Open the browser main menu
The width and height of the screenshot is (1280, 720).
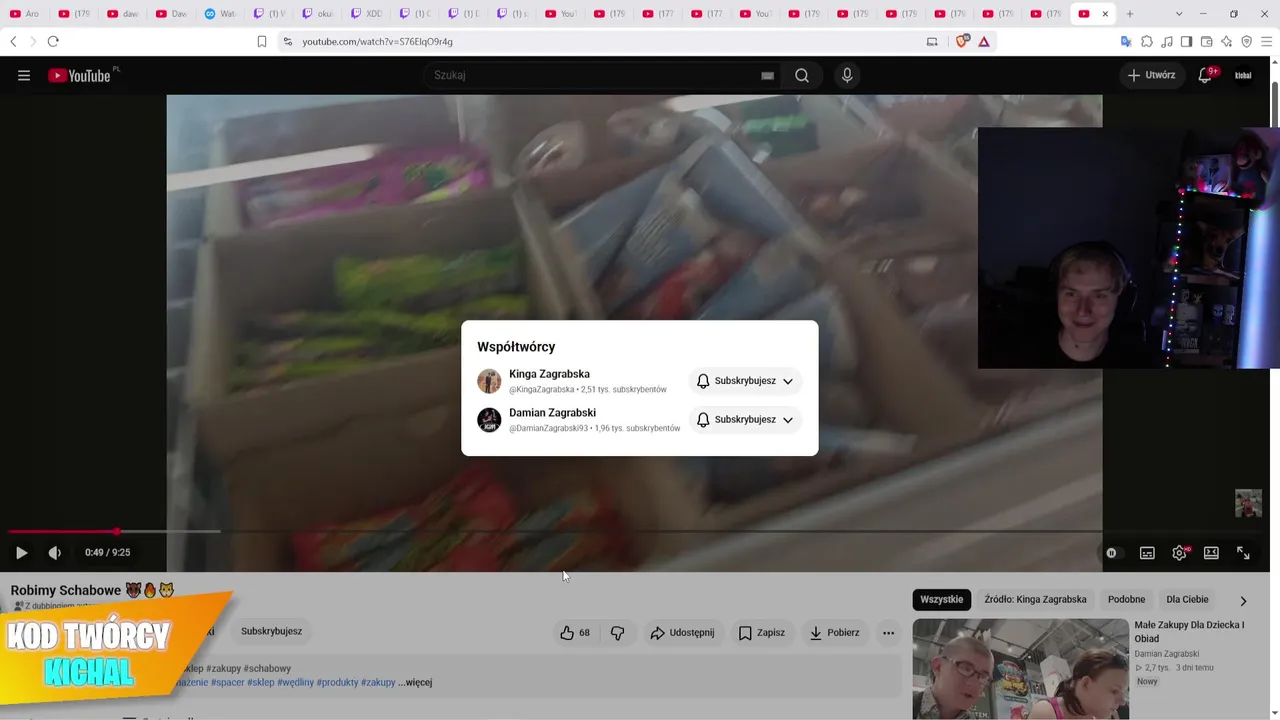click(1266, 41)
